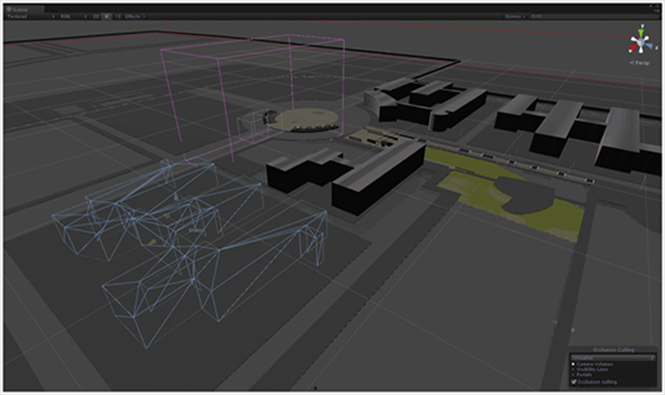Click the blue Z axis cone of the gizmo

[649, 46]
